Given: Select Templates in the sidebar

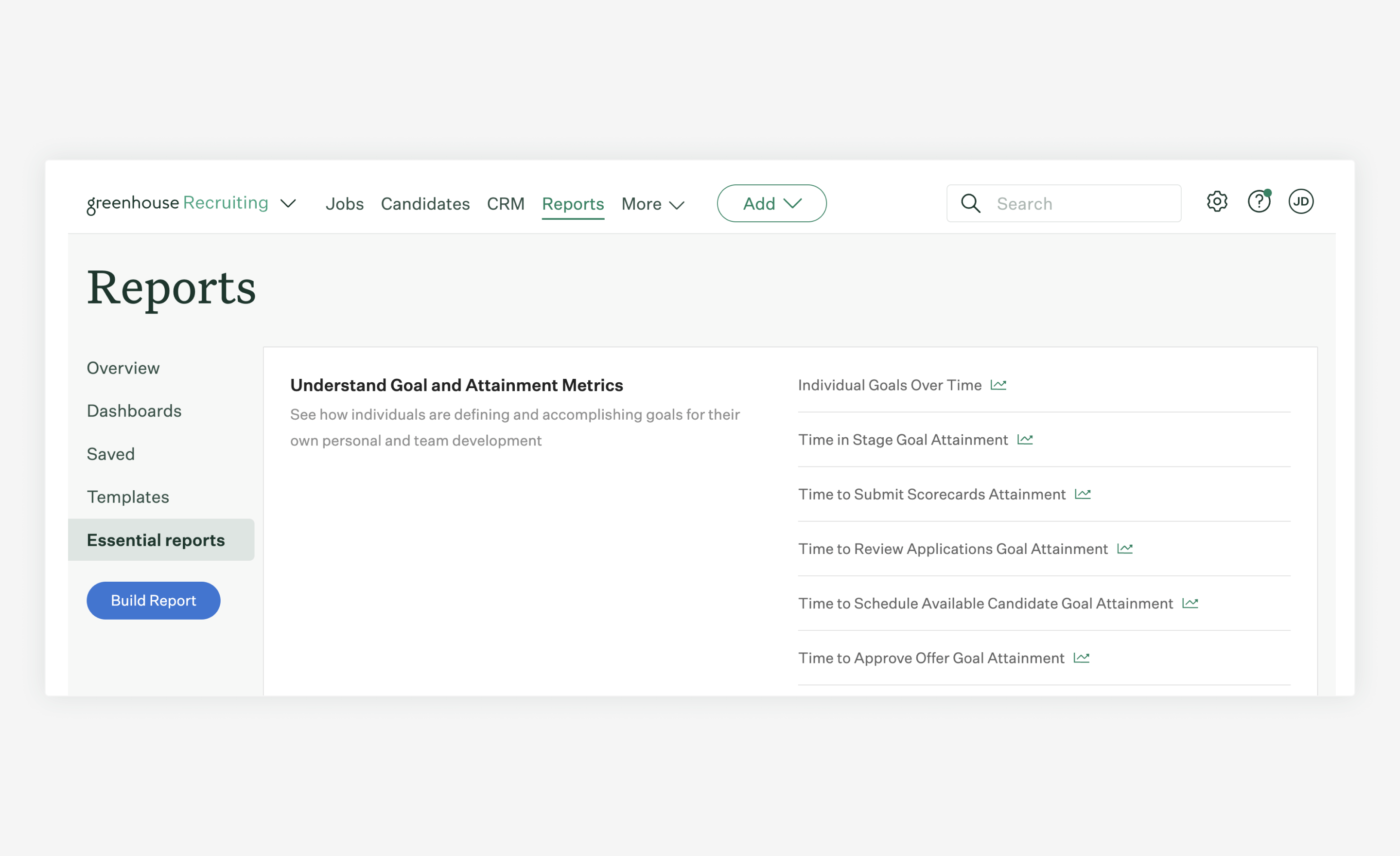Looking at the screenshot, I should [x=128, y=496].
